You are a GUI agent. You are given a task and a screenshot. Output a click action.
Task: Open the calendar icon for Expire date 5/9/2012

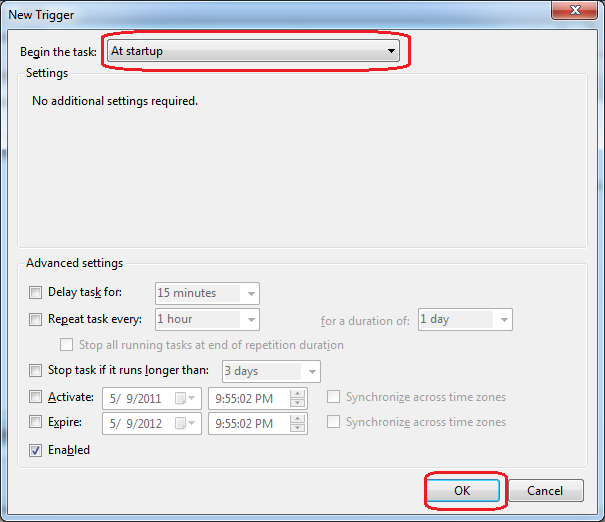(x=185, y=423)
